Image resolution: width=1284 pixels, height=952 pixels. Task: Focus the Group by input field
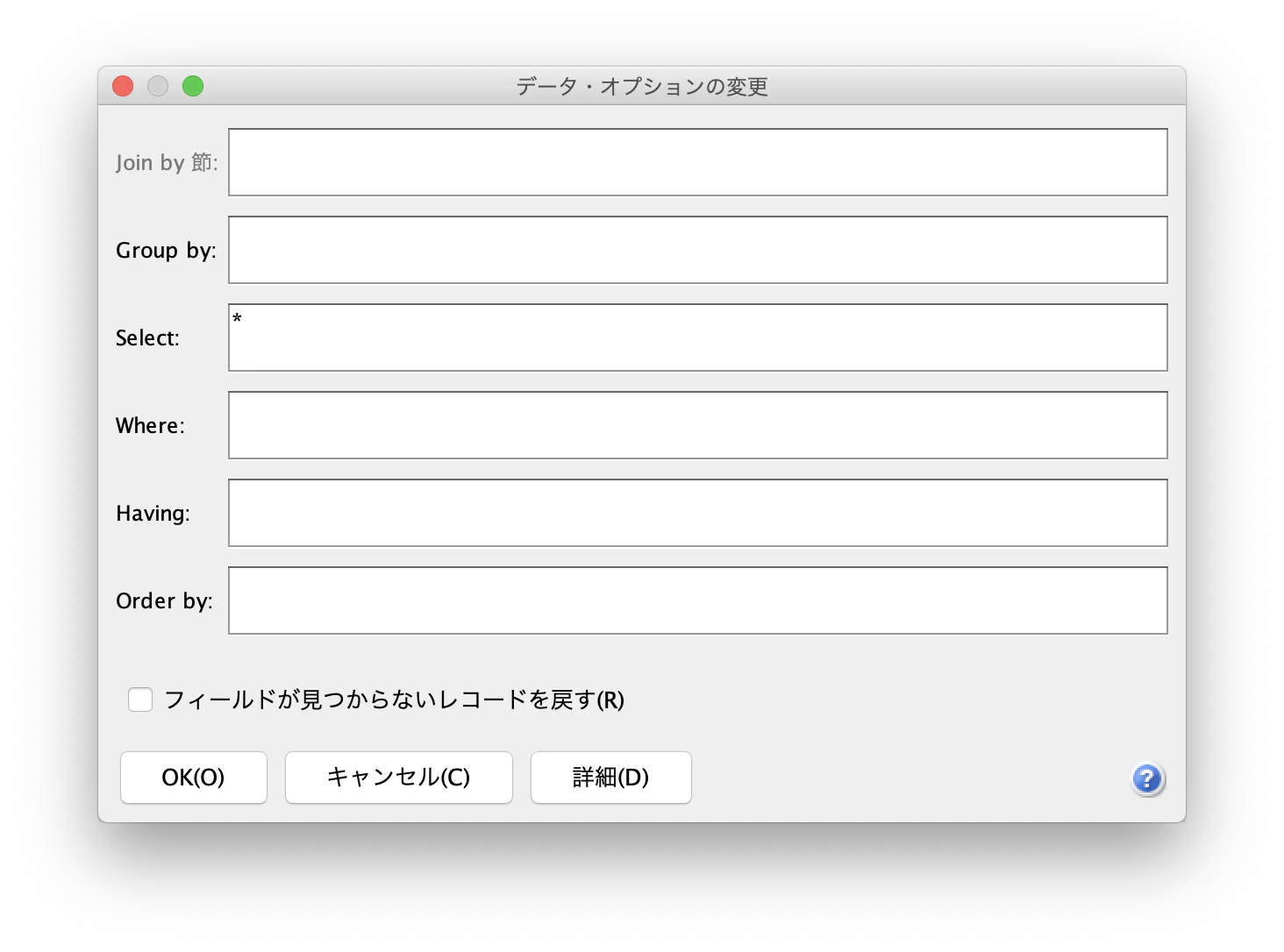click(698, 250)
